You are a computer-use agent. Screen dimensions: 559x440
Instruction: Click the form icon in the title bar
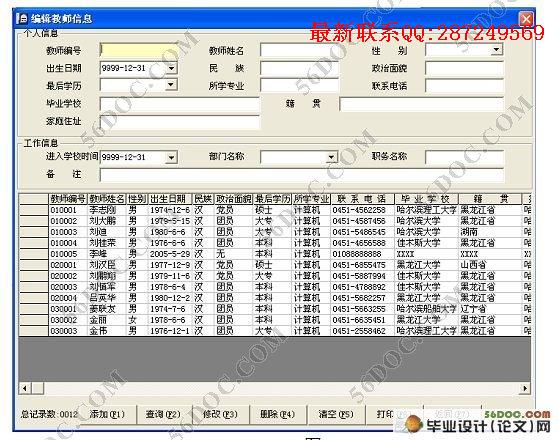[22, 18]
